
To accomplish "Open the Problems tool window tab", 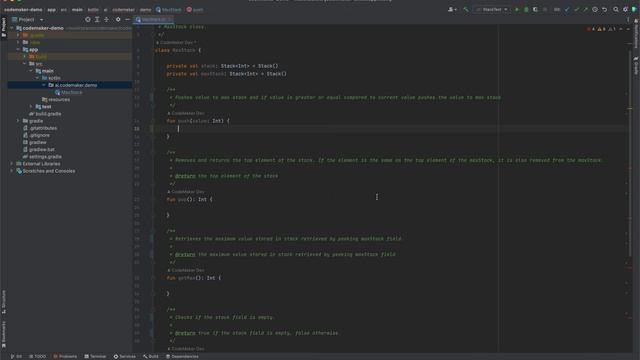I will click(x=65, y=356).
